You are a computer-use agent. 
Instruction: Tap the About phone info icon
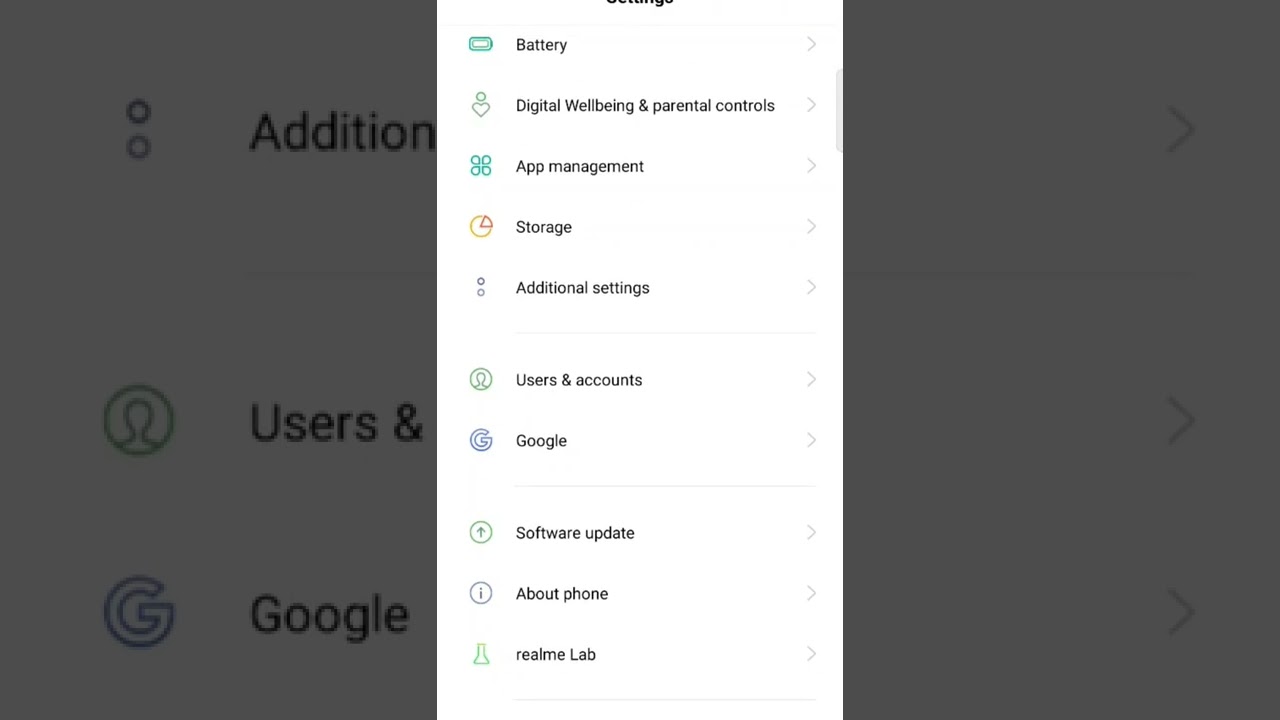(481, 594)
